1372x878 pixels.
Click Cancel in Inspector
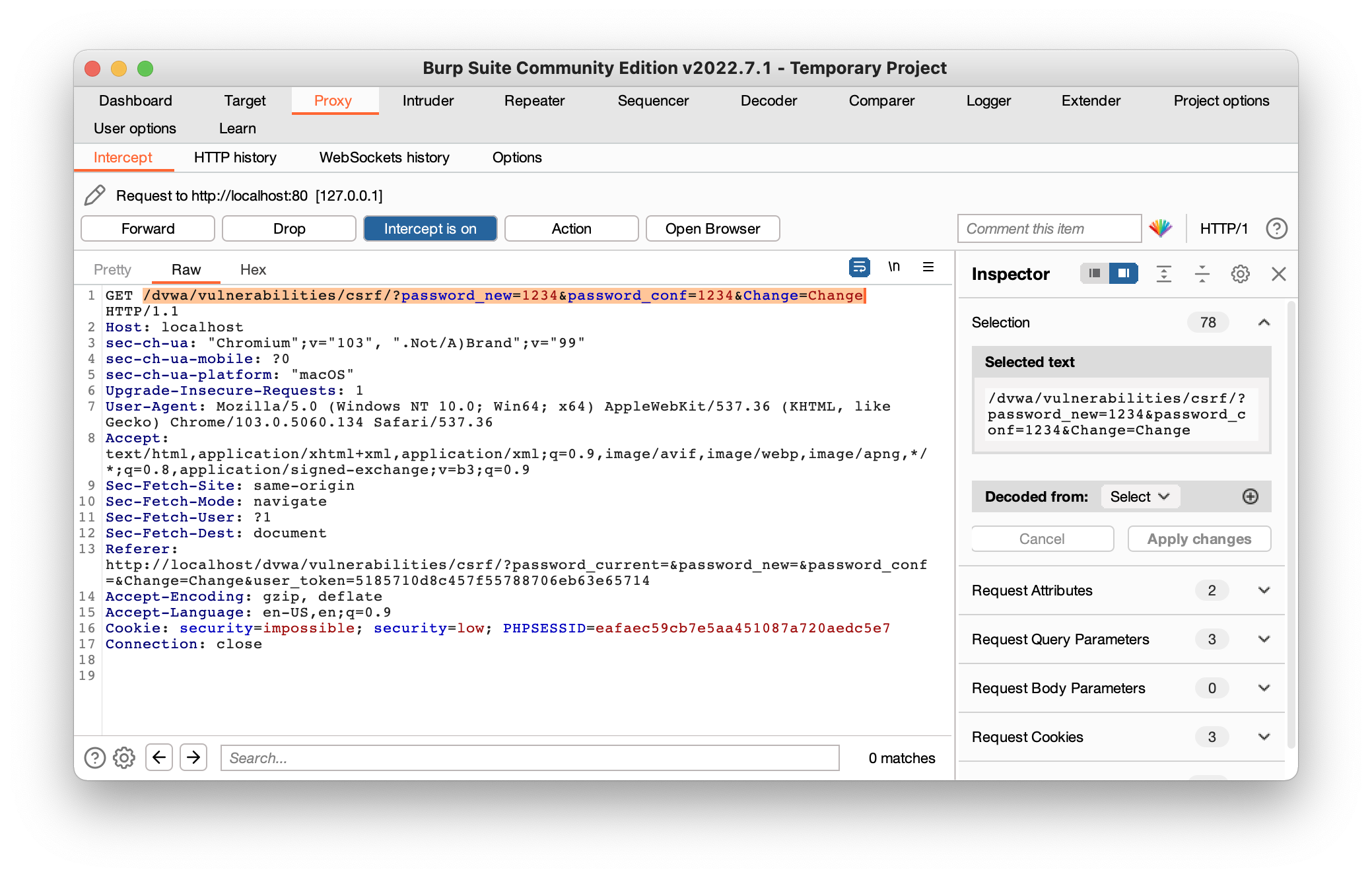(x=1042, y=539)
